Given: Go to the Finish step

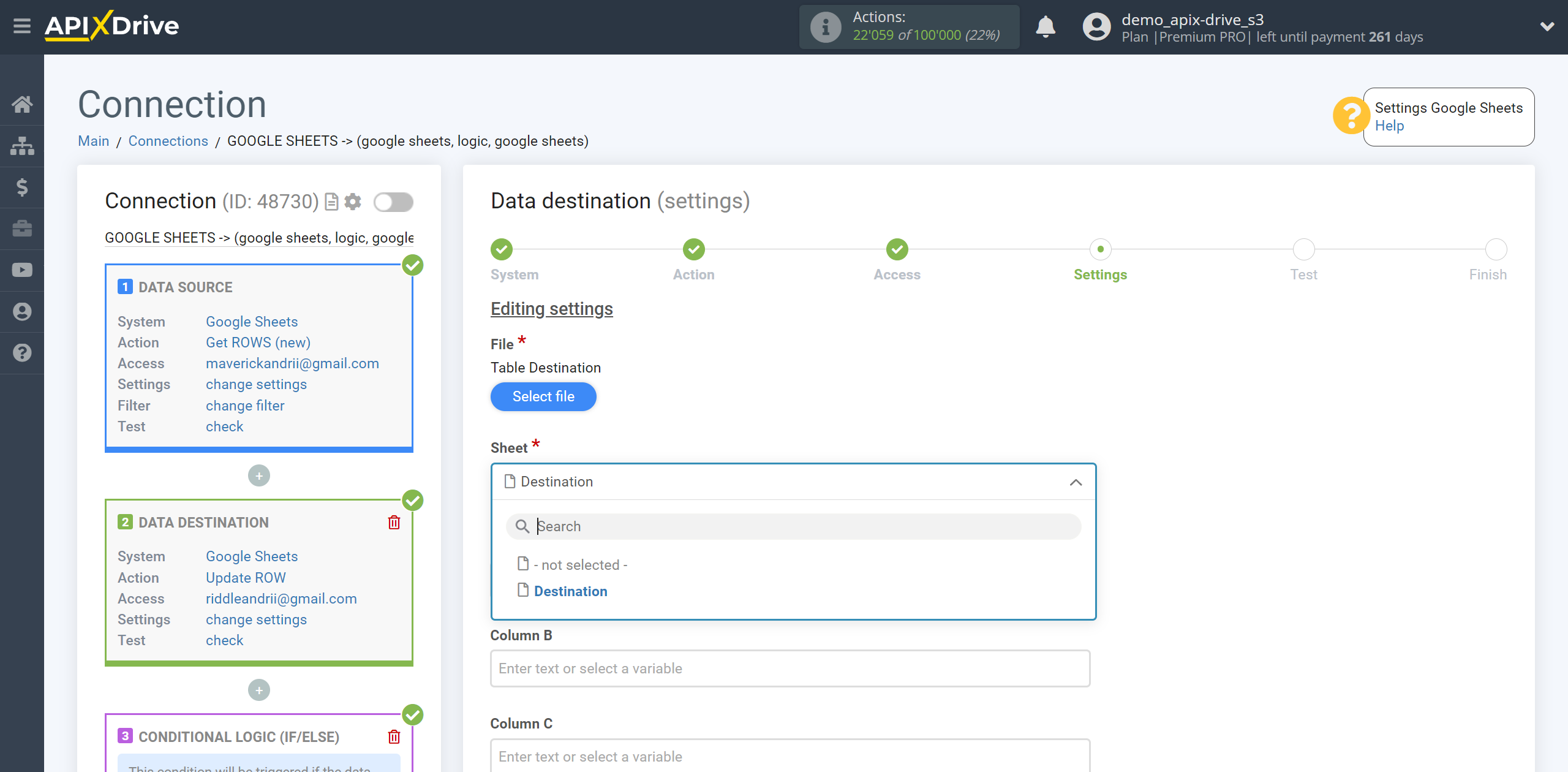Looking at the screenshot, I should click(1496, 249).
